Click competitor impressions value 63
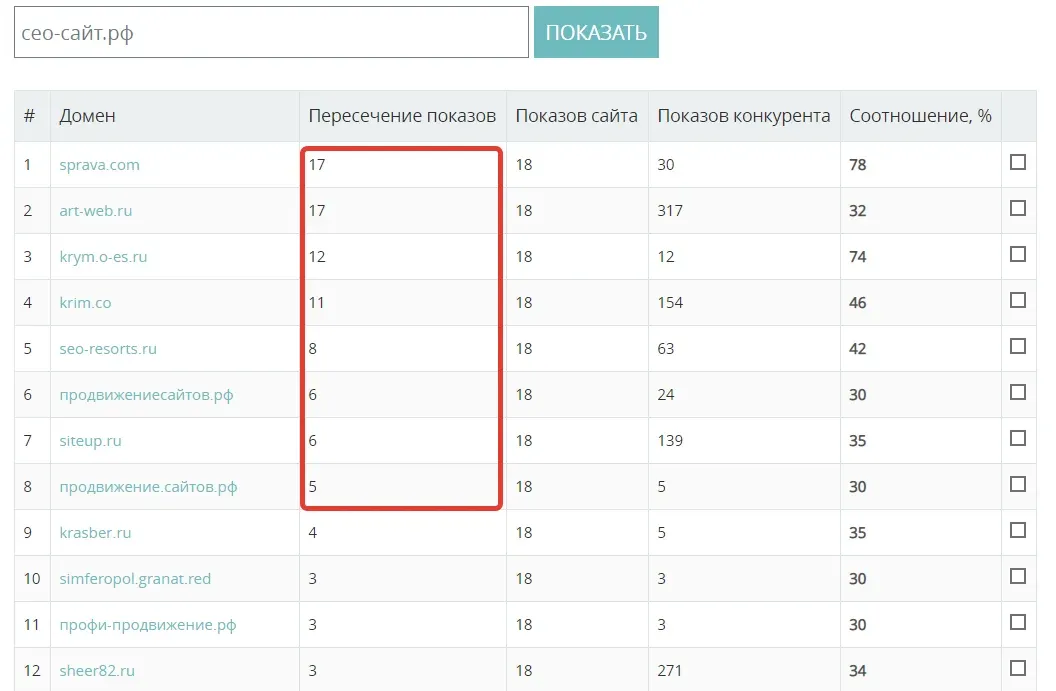Screen dimensions: 1056x691 pos(665,349)
